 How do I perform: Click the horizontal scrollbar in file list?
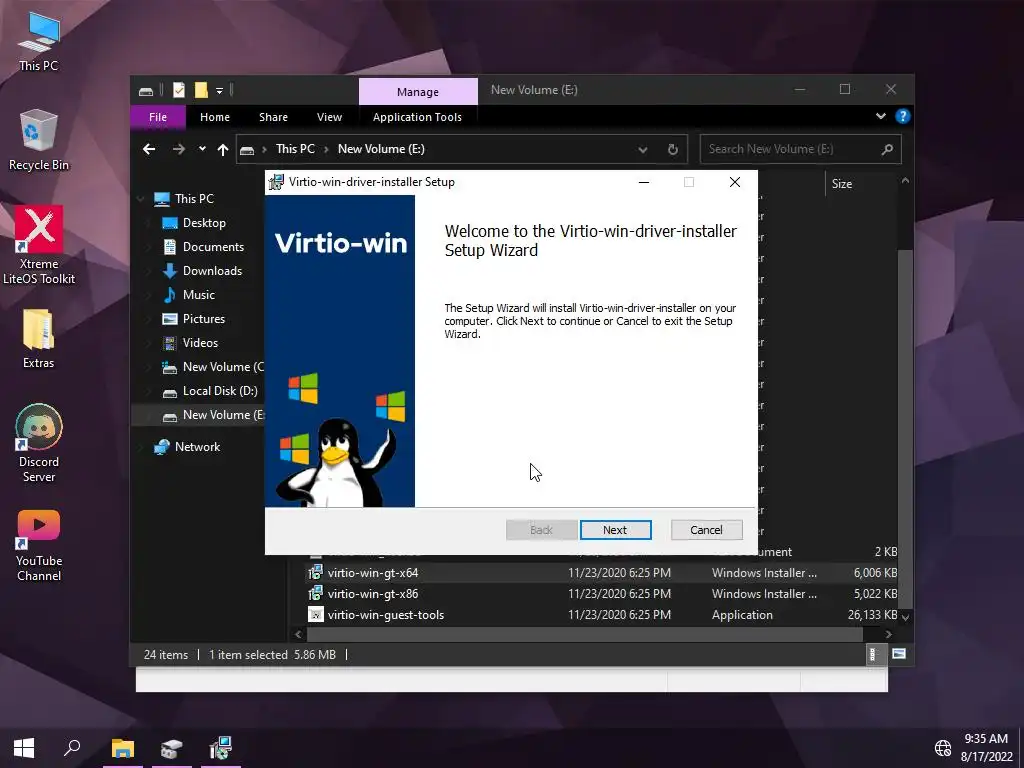[x=585, y=634]
